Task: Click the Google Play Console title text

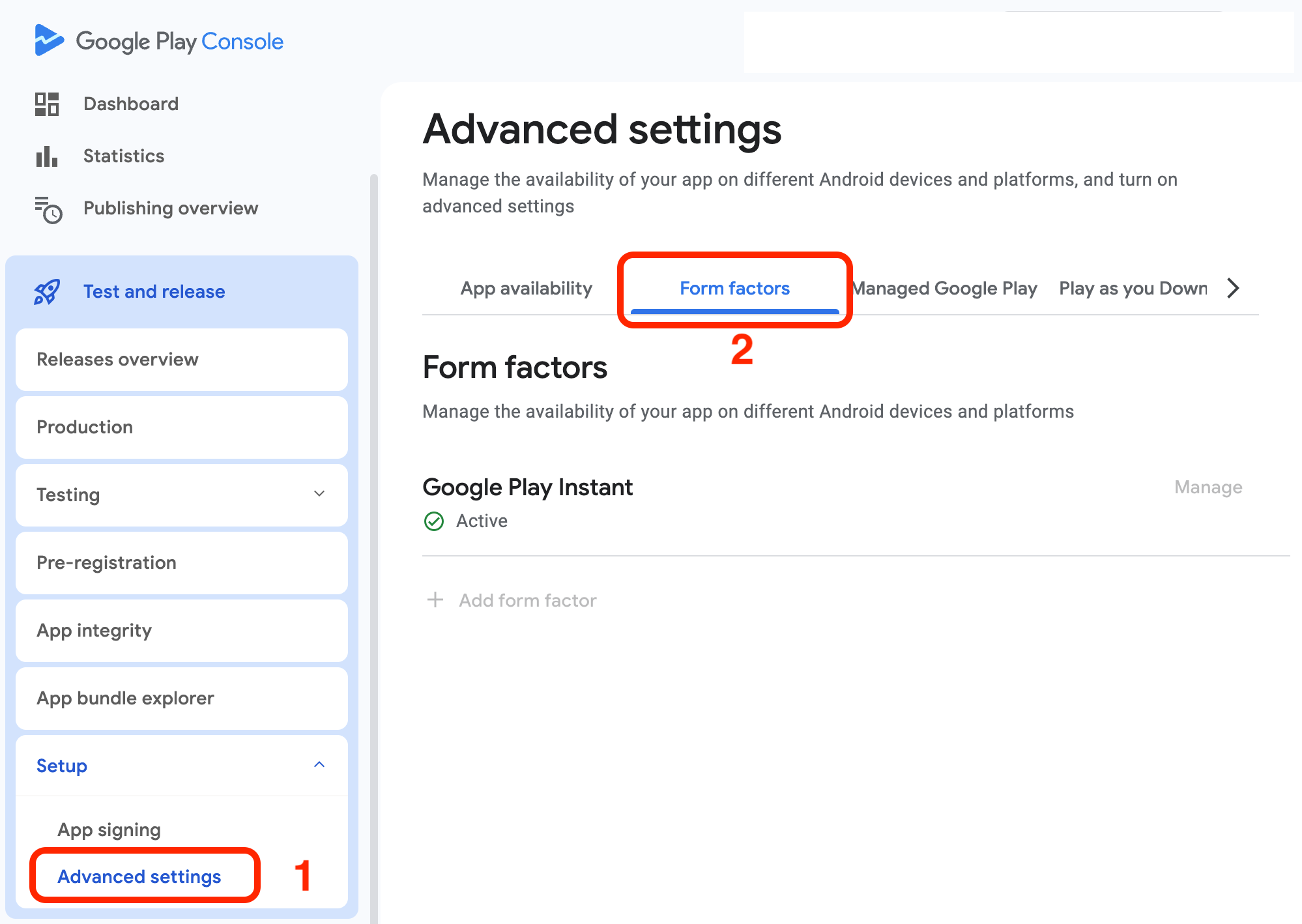Action: coord(180,42)
